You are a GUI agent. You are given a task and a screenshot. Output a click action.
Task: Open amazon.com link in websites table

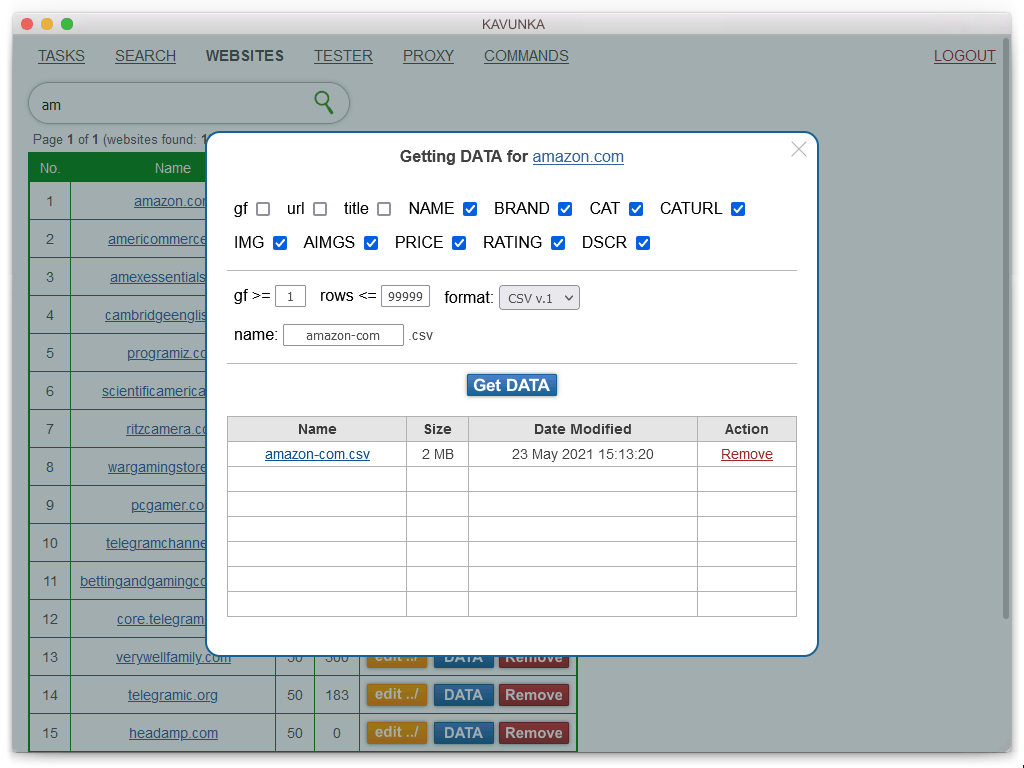pos(170,202)
